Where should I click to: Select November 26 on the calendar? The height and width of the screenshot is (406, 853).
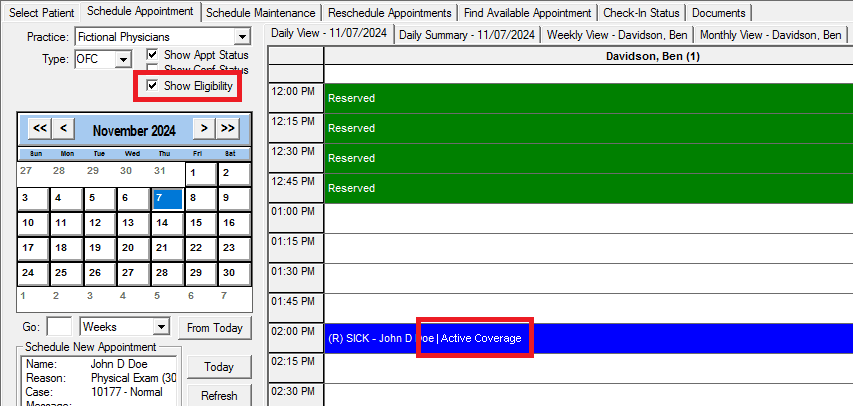coord(100,274)
